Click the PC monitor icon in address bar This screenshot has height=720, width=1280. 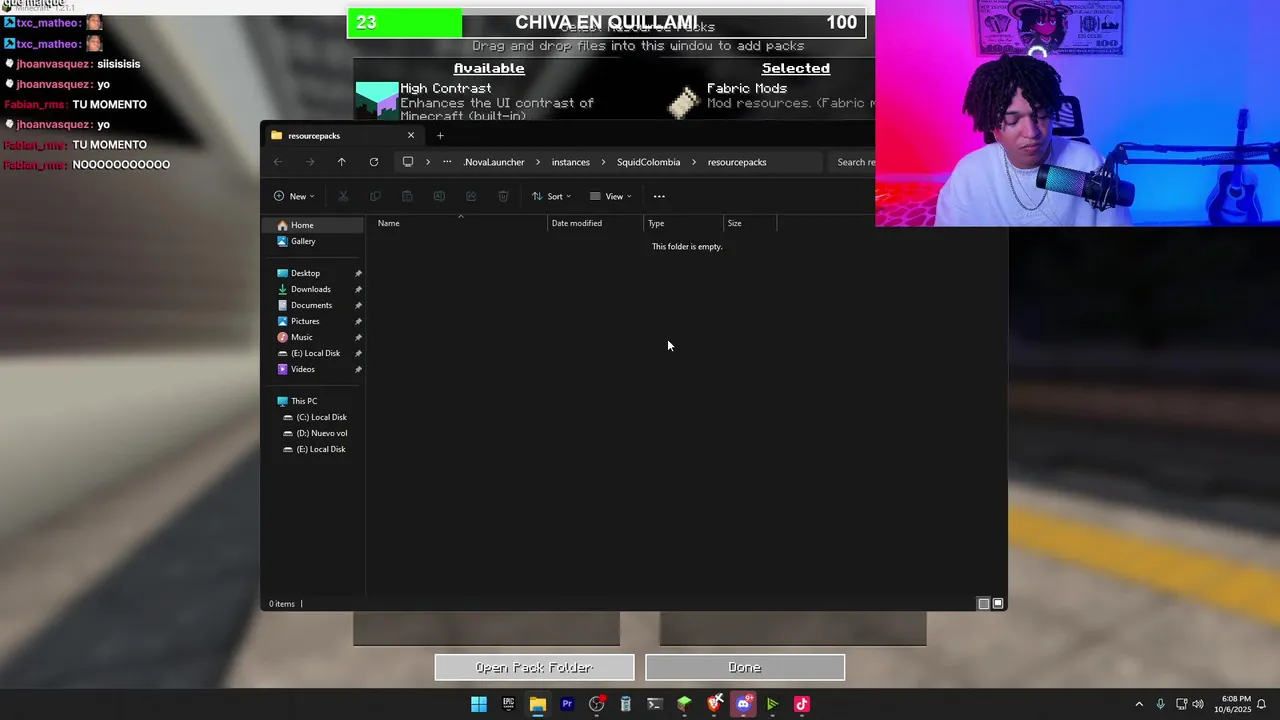click(x=408, y=162)
